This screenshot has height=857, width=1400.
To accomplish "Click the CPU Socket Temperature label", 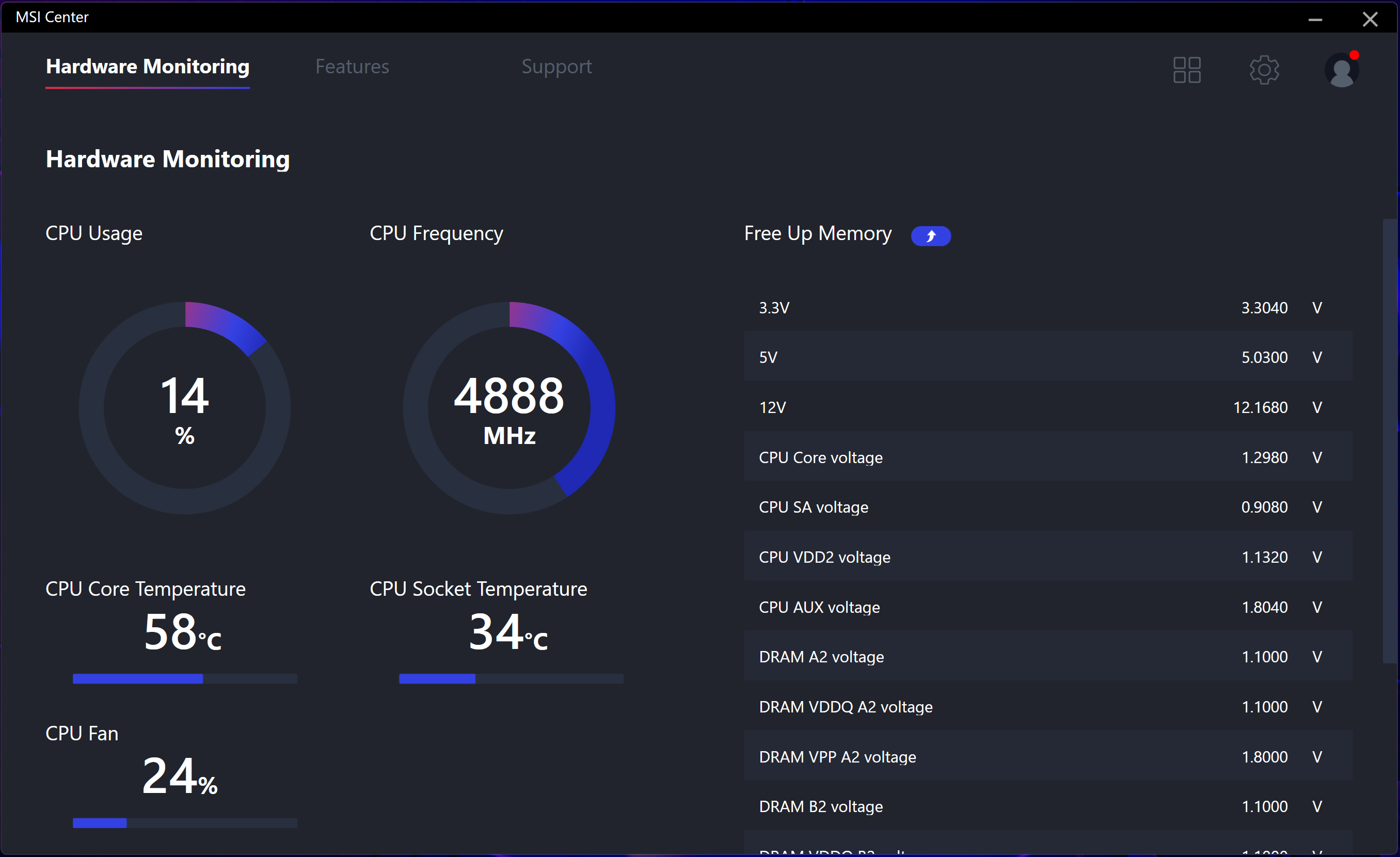I will [x=479, y=589].
